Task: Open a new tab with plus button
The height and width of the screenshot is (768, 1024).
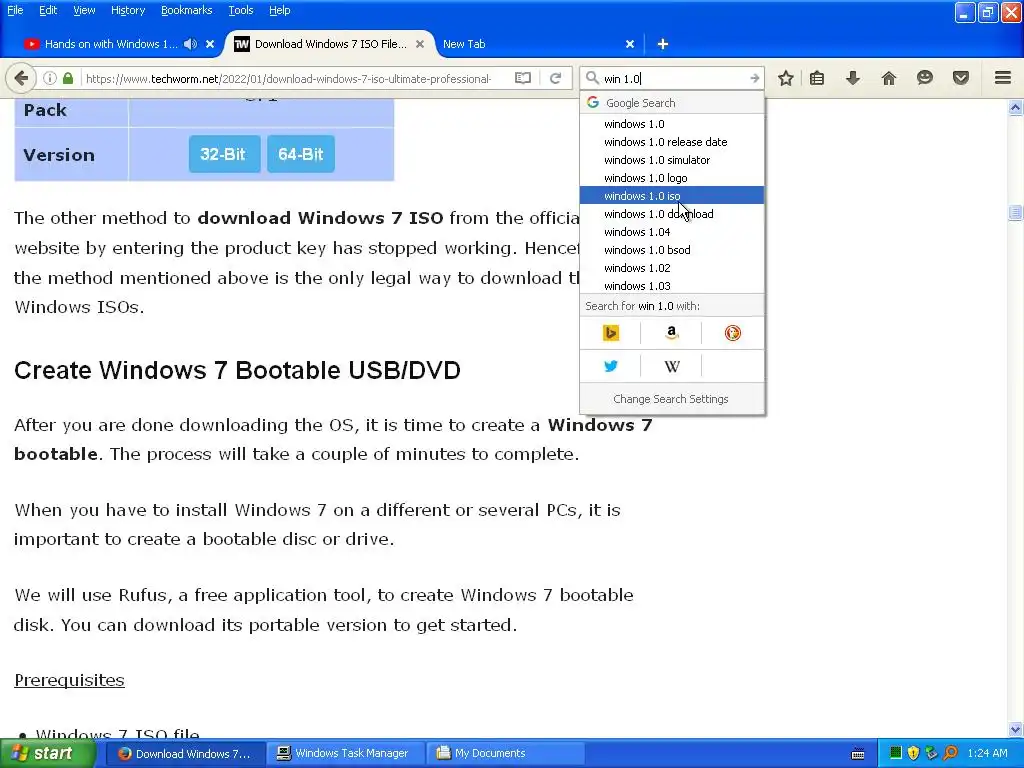Action: pyautogui.click(x=662, y=44)
